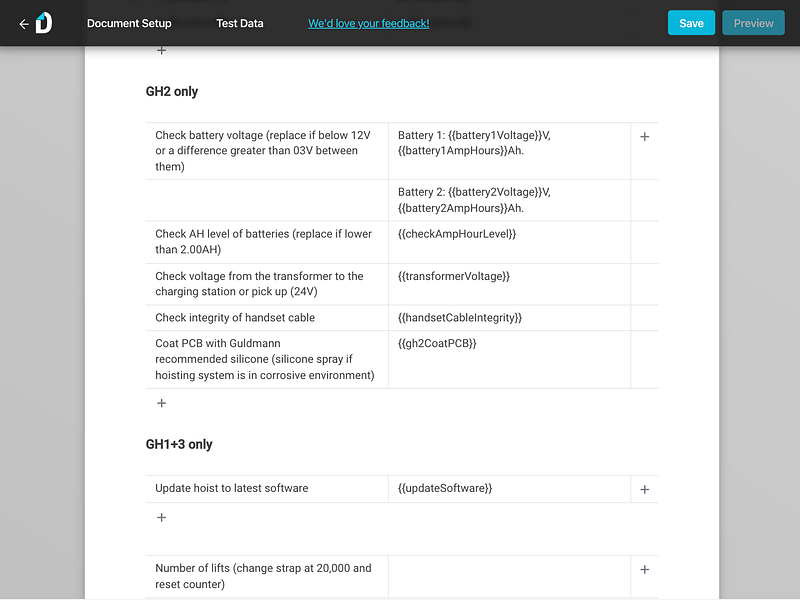The height and width of the screenshot is (600, 800).
Task: Click the {{transformerVoltage}} cell
Action: pyautogui.click(x=509, y=284)
